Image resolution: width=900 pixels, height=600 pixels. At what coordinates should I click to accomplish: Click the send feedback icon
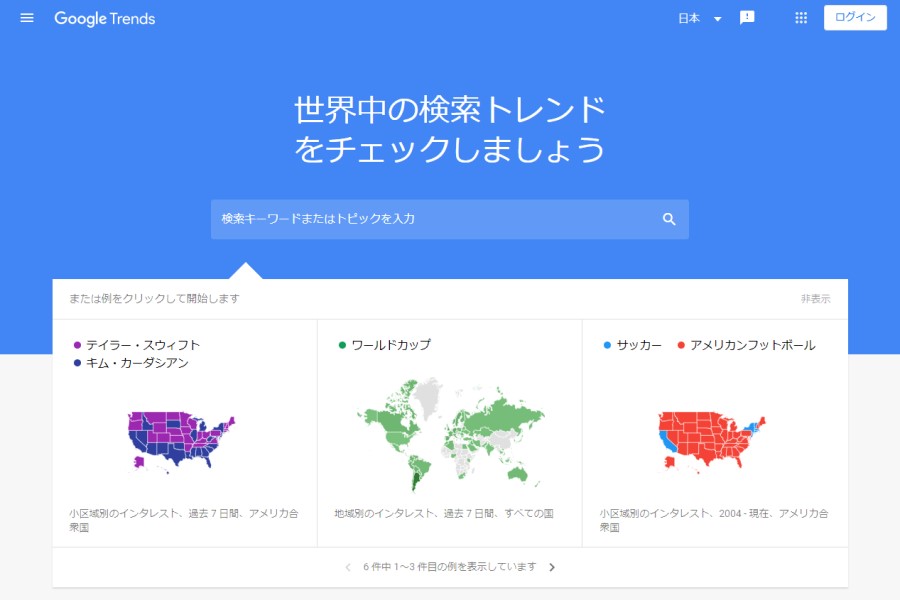point(747,18)
